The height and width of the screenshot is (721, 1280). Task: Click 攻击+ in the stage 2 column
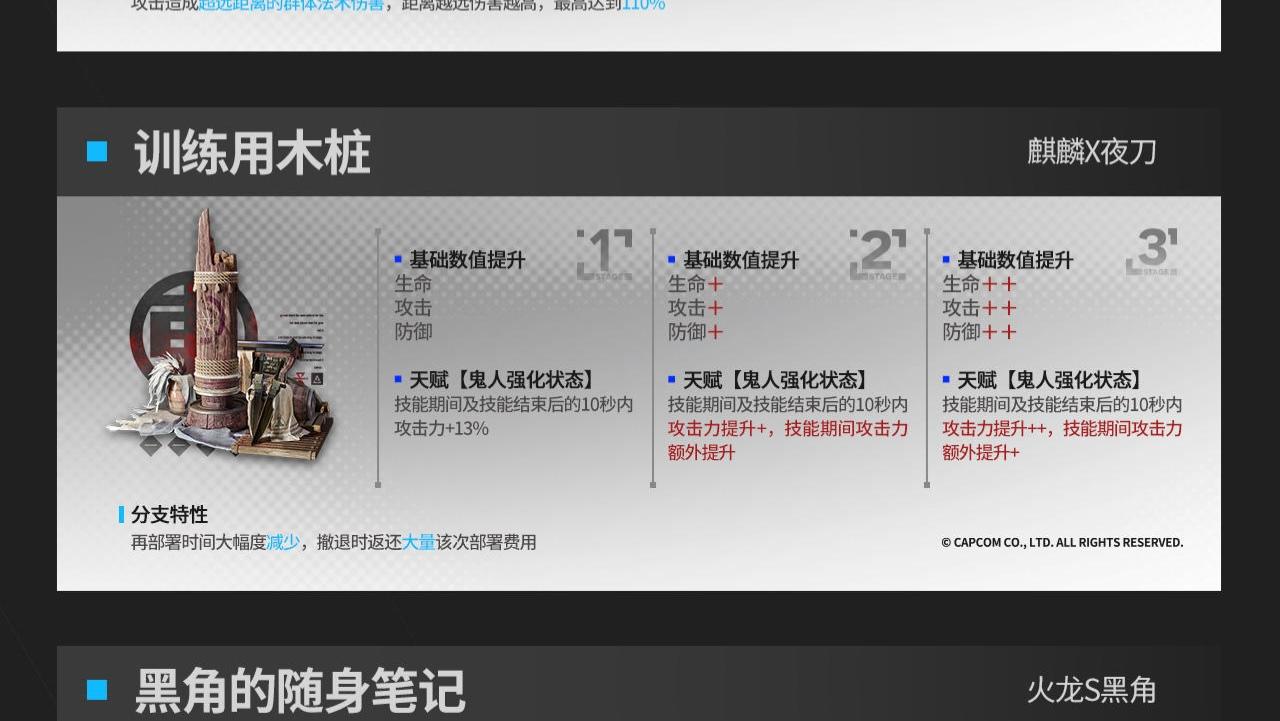(x=695, y=308)
